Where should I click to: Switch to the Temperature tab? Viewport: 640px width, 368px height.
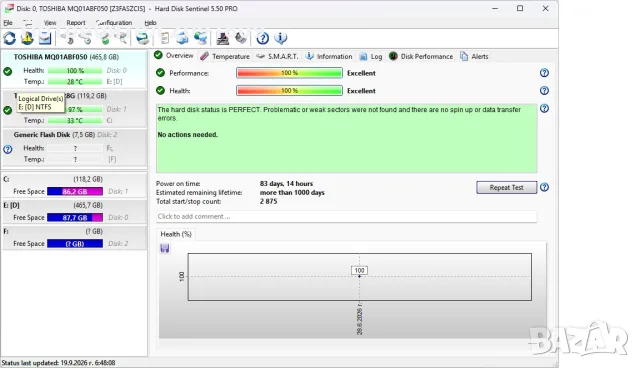(225, 56)
